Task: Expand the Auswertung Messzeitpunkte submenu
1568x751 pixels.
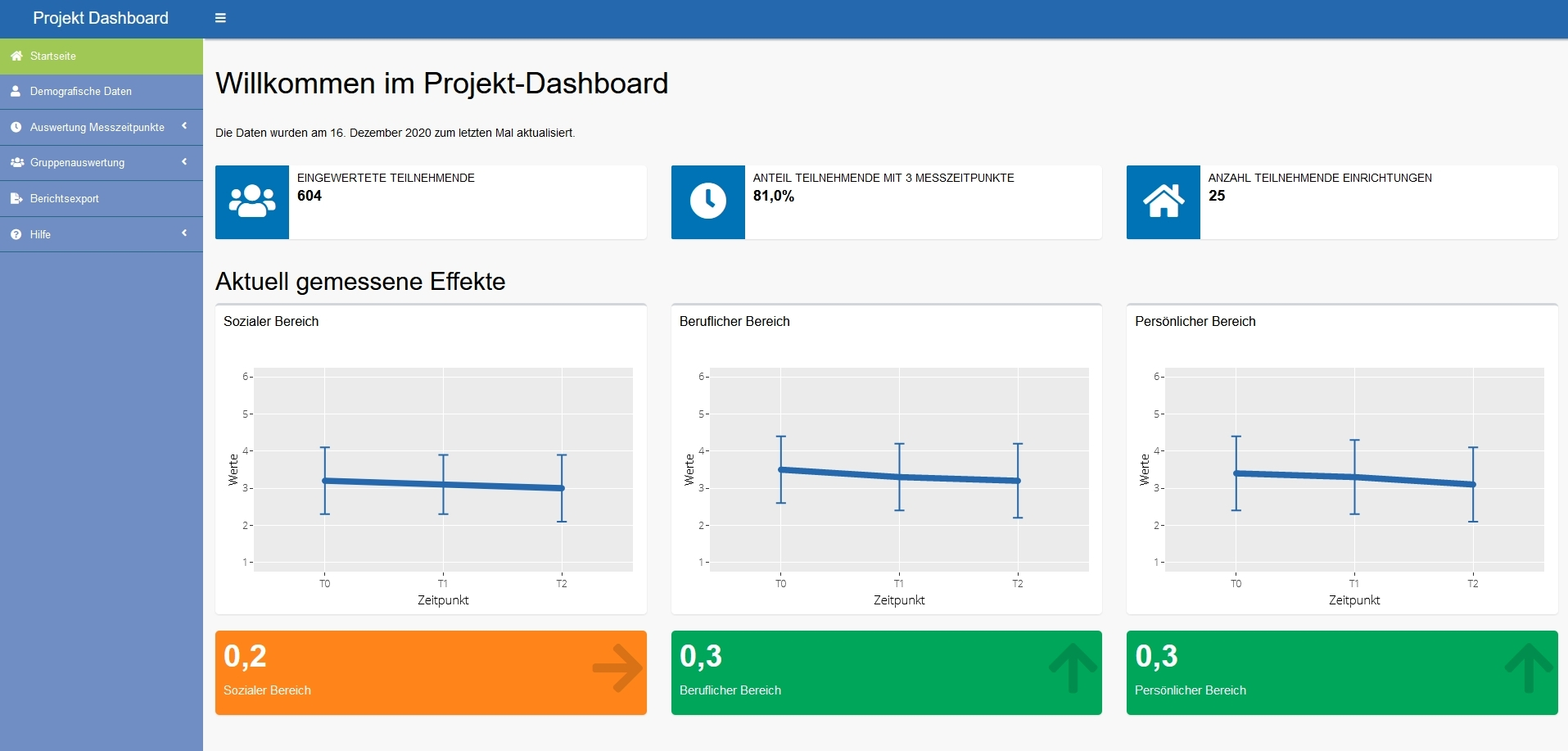Action: (x=183, y=127)
